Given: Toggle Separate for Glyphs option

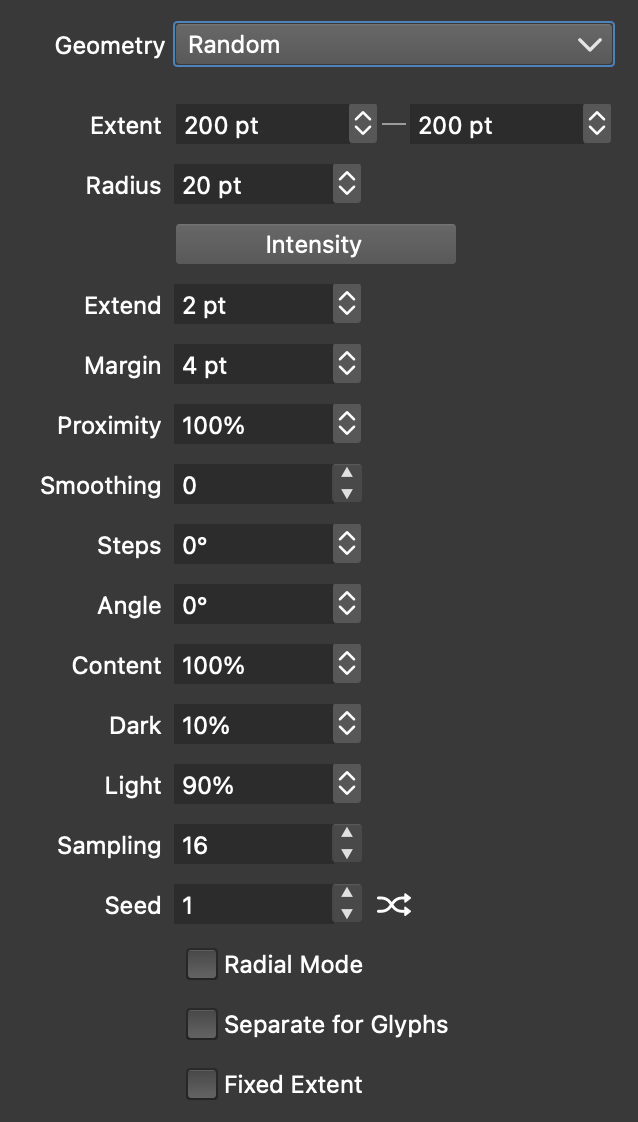Looking at the screenshot, I should pos(202,1025).
